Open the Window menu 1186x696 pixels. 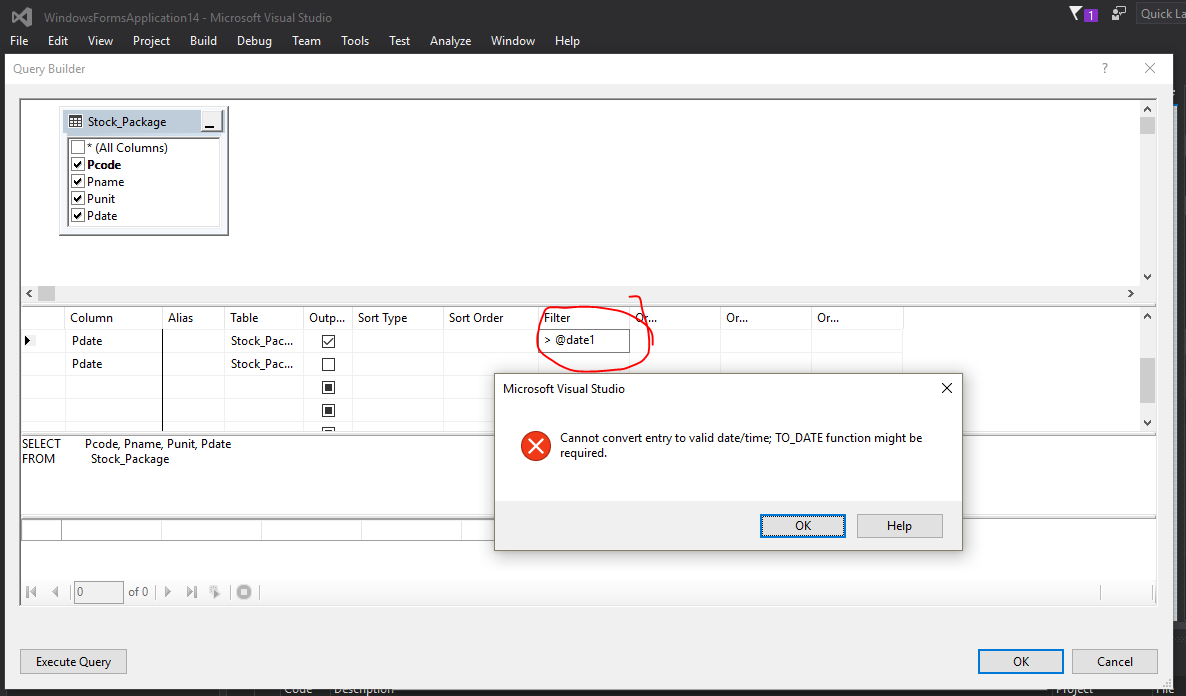click(513, 41)
